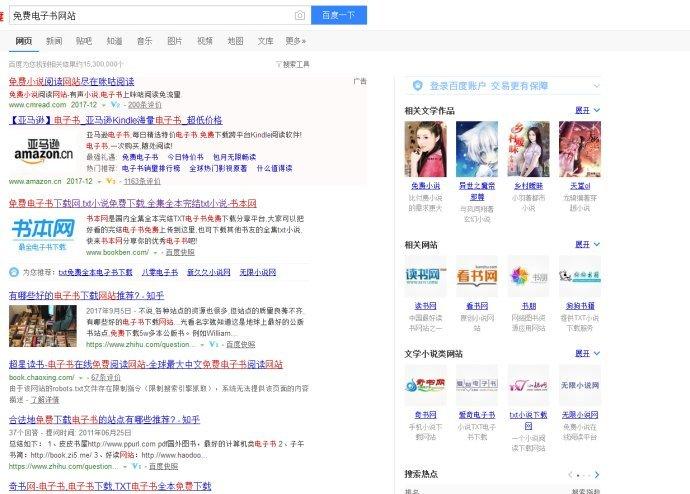Image resolution: width=690 pixels, height=494 pixels.
Task: Expand the dropdown arrow after www.amazon.cn 2017-12
Action: coord(100,181)
